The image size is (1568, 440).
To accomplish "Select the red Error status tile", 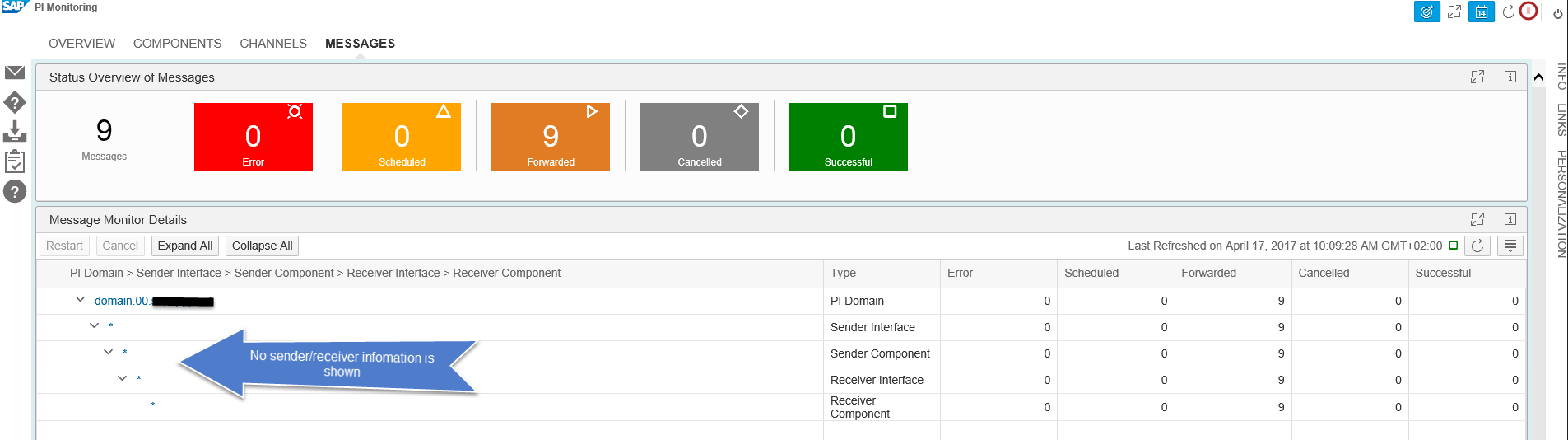I will [254, 137].
